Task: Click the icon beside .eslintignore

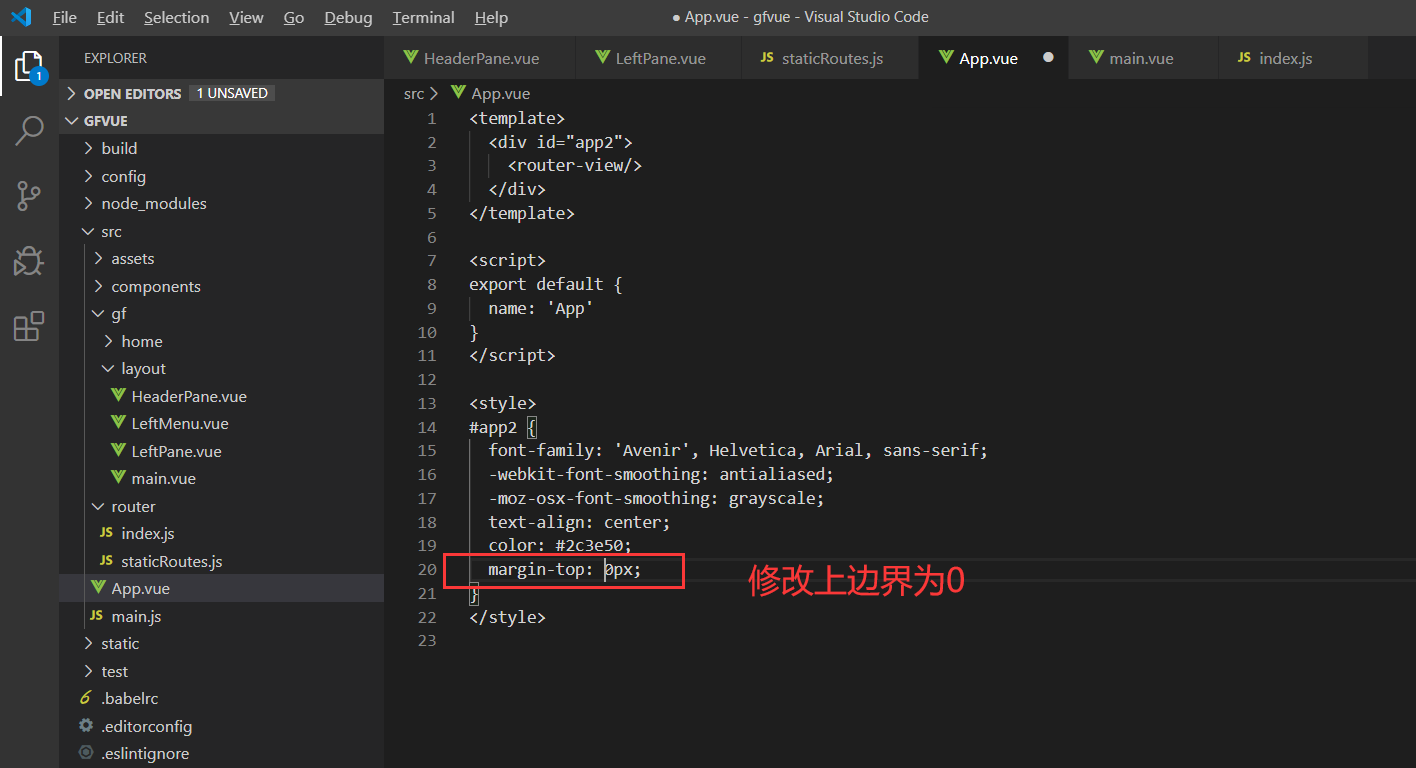Action: coord(86,753)
